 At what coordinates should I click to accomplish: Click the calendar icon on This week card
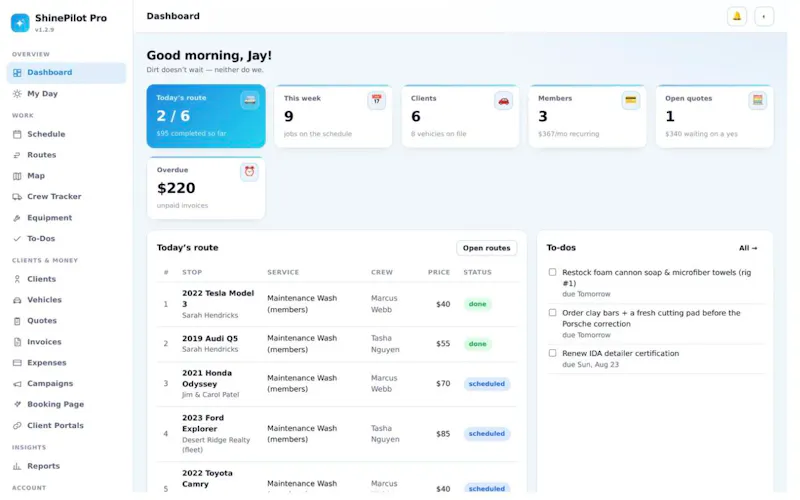pos(377,100)
